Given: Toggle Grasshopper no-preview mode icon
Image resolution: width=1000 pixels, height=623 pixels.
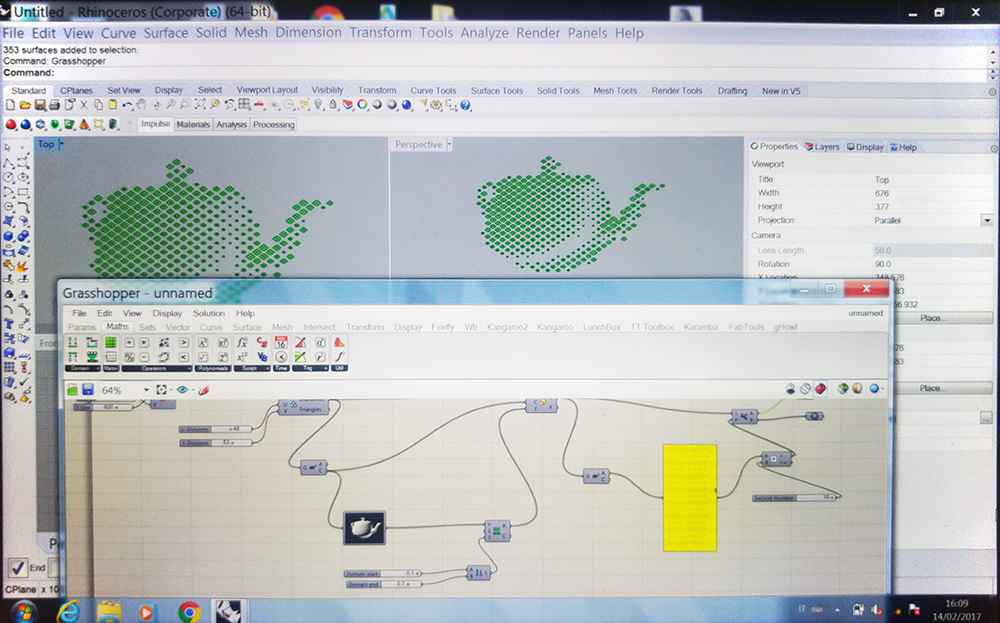Looking at the screenshot, I should (x=791, y=389).
